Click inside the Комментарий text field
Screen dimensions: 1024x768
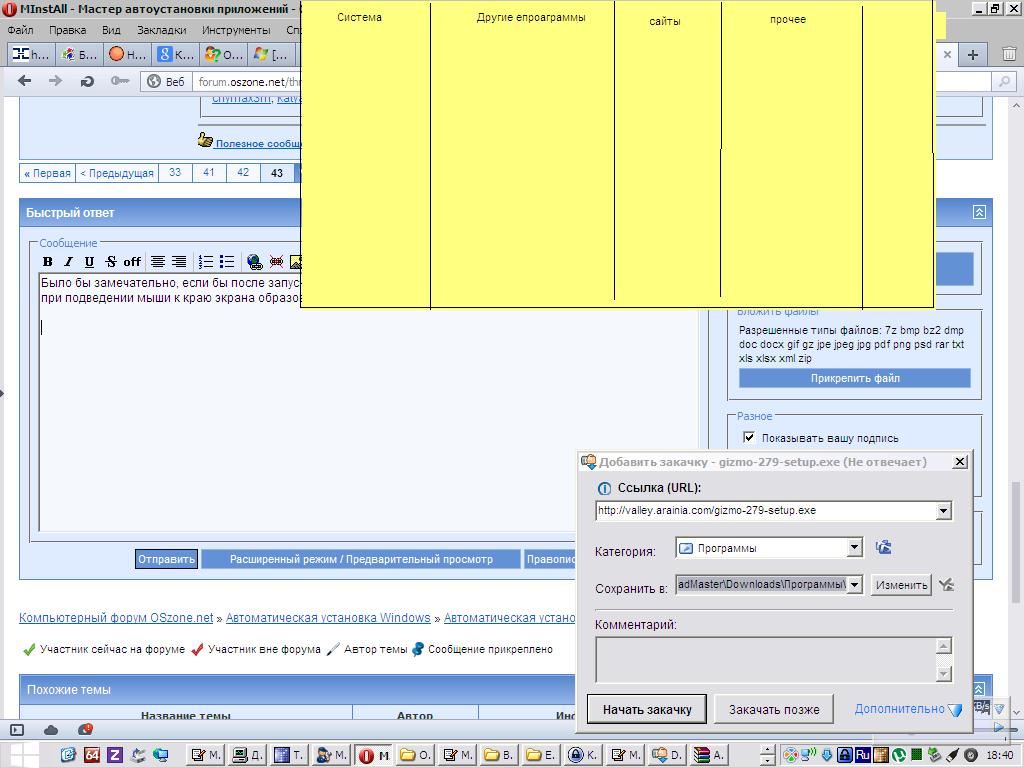[766, 659]
